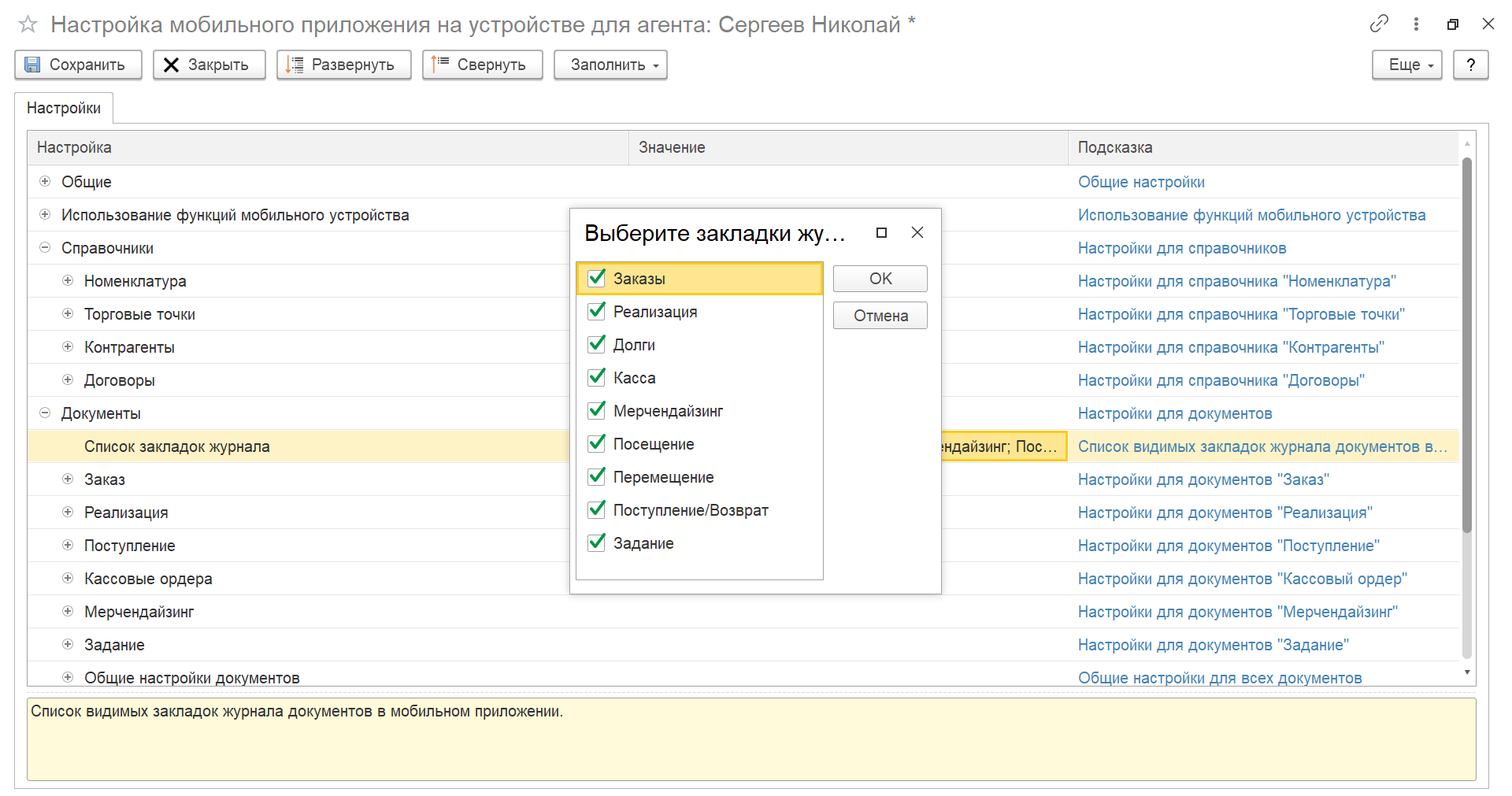This screenshot has width=1512, height=796.
Task: Copy link to this form via chain icon
Action: click(1379, 24)
